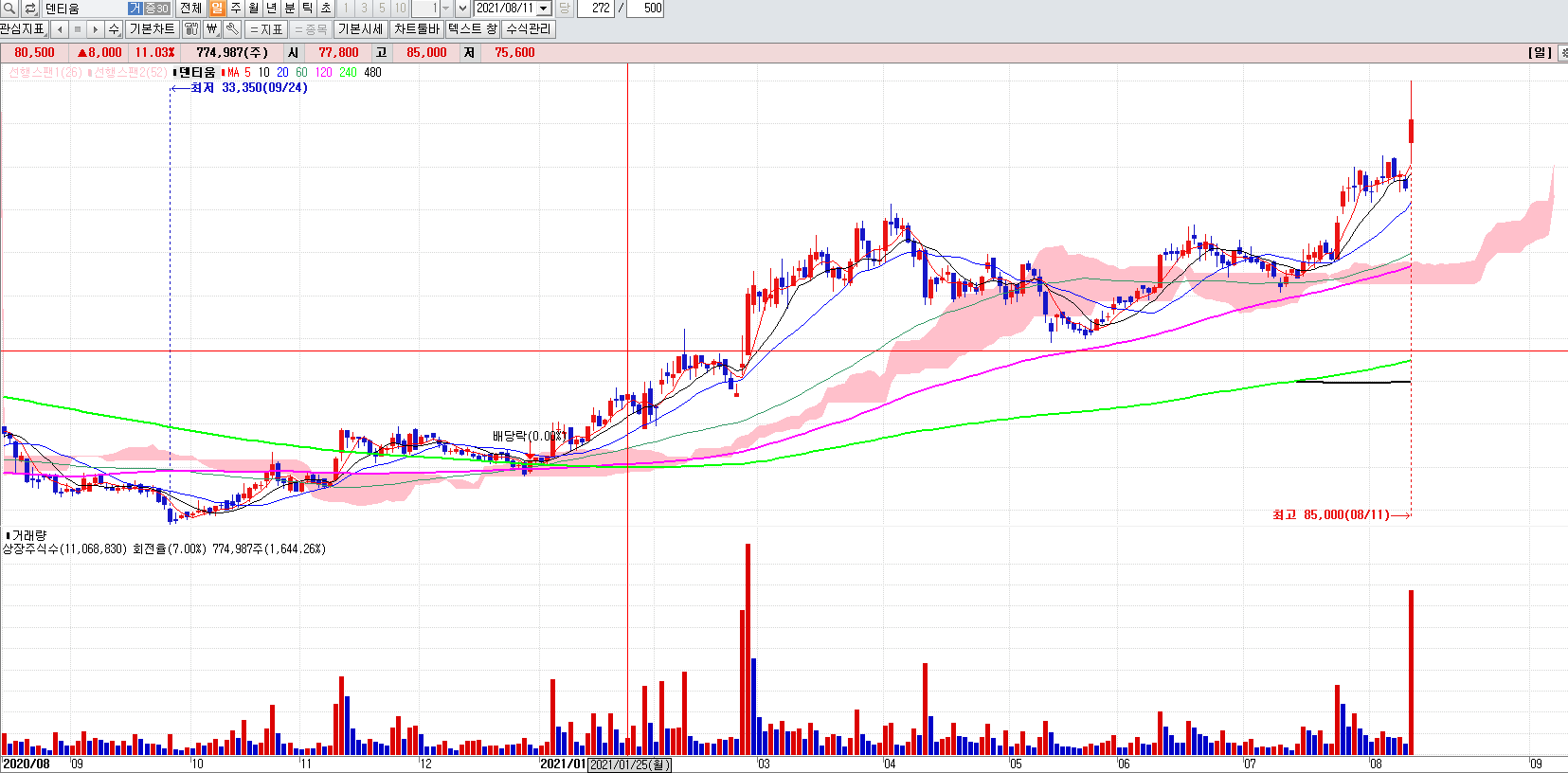The image size is (1568, 773).
Task: Click the open price 77,800
Action: click(338, 53)
